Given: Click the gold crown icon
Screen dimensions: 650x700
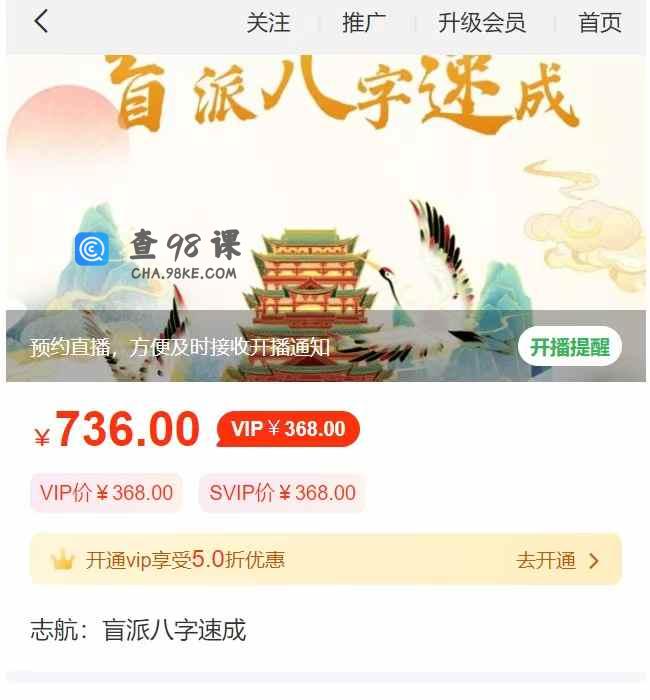Looking at the screenshot, I should pos(62,560).
